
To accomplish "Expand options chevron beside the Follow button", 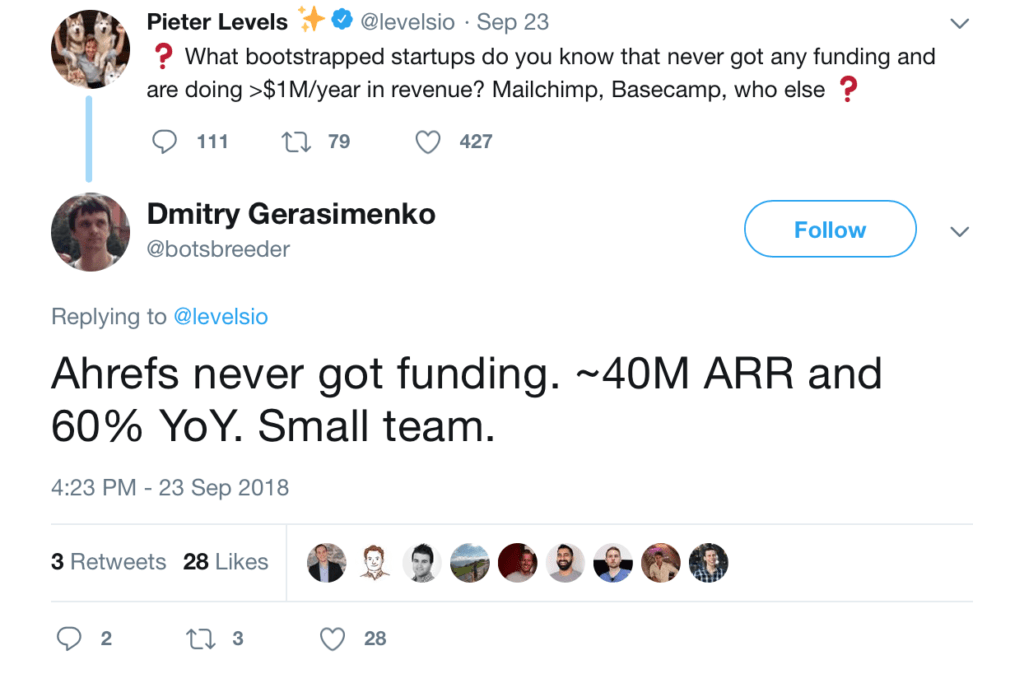I will 959,232.
